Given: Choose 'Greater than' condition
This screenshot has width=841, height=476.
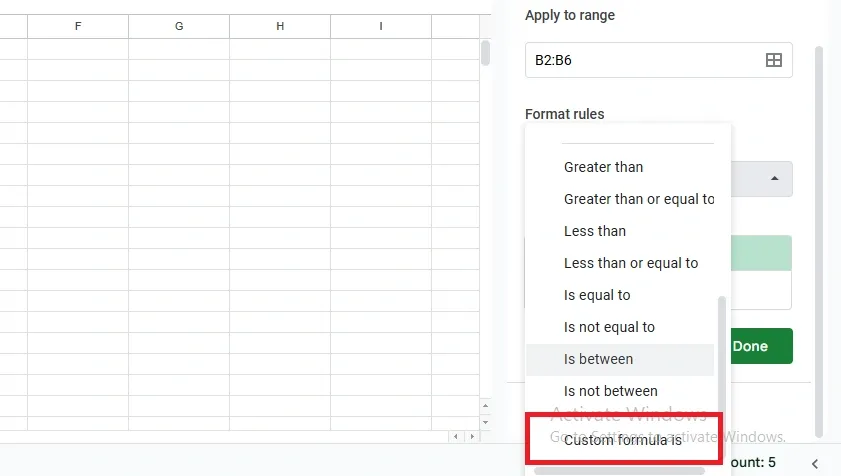Looking at the screenshot, I should [x=603, y=167].
